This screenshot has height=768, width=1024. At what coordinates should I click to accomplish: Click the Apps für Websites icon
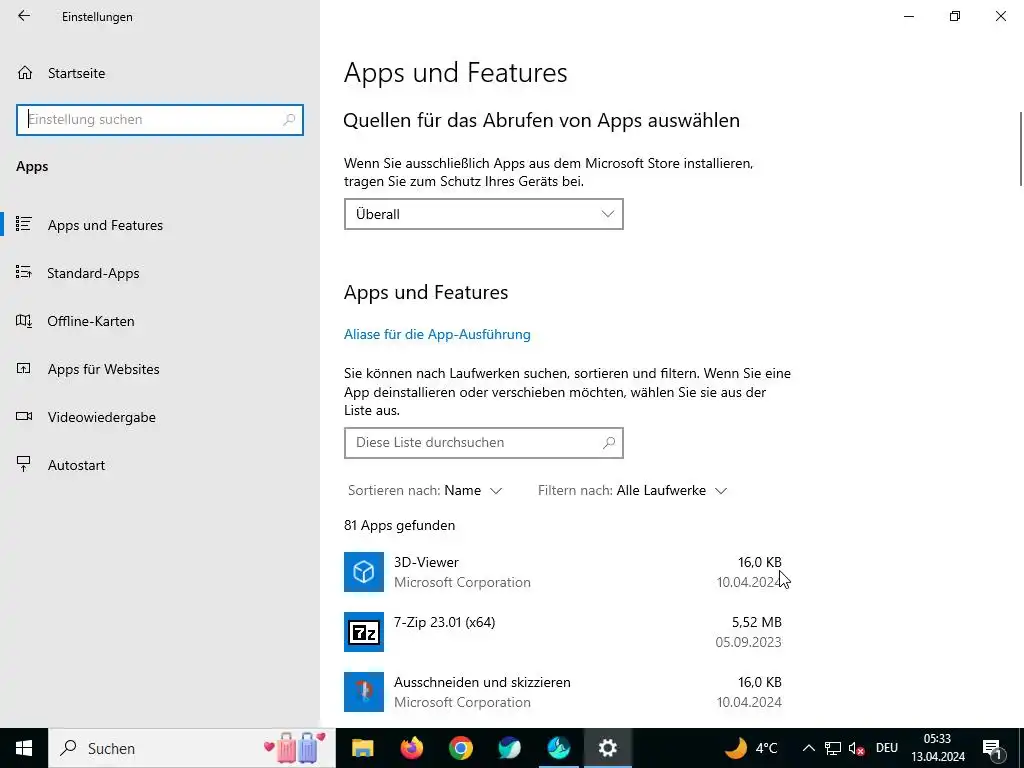coord(24,368)
